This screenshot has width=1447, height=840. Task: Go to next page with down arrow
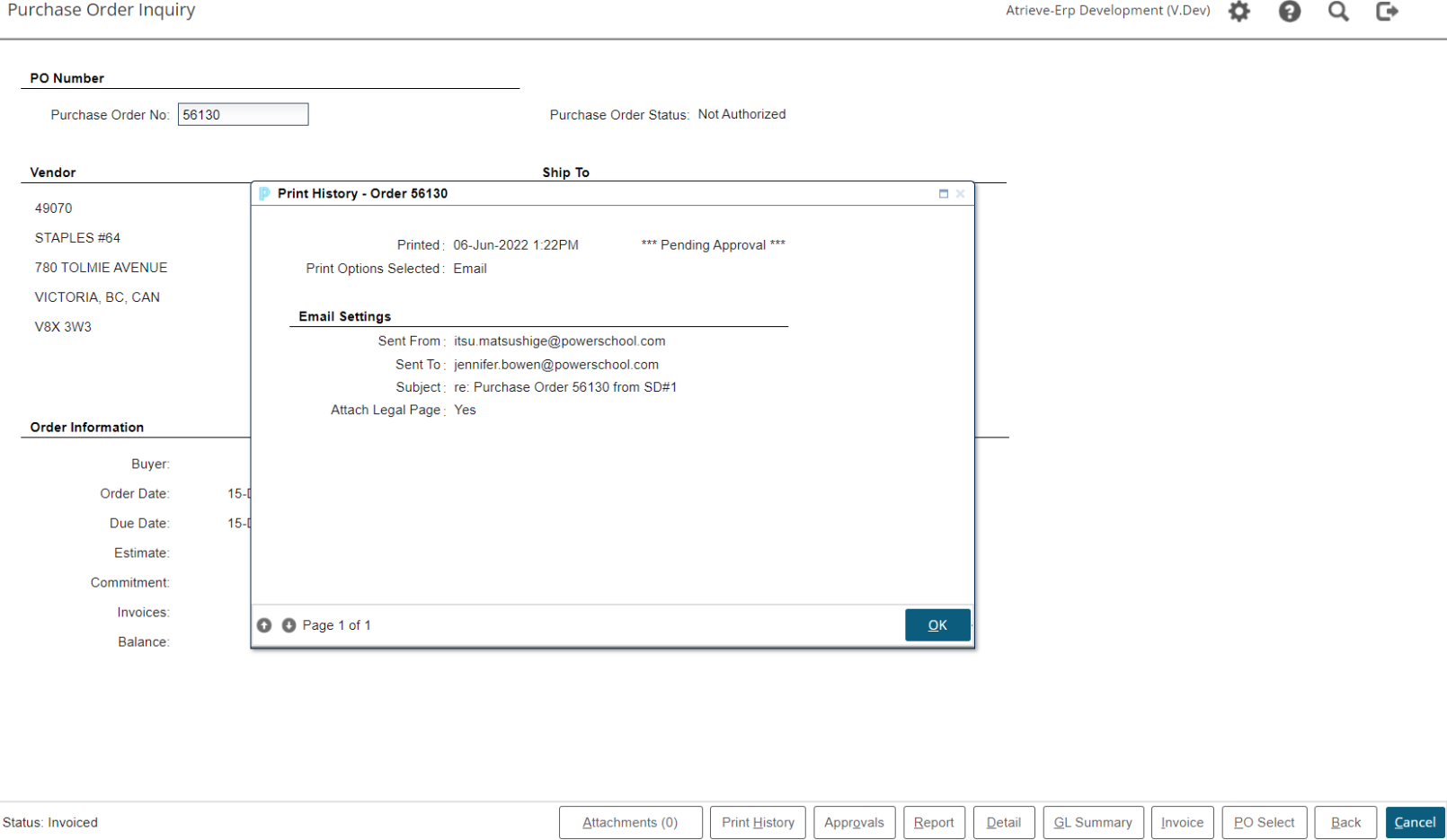pos(289,625)
